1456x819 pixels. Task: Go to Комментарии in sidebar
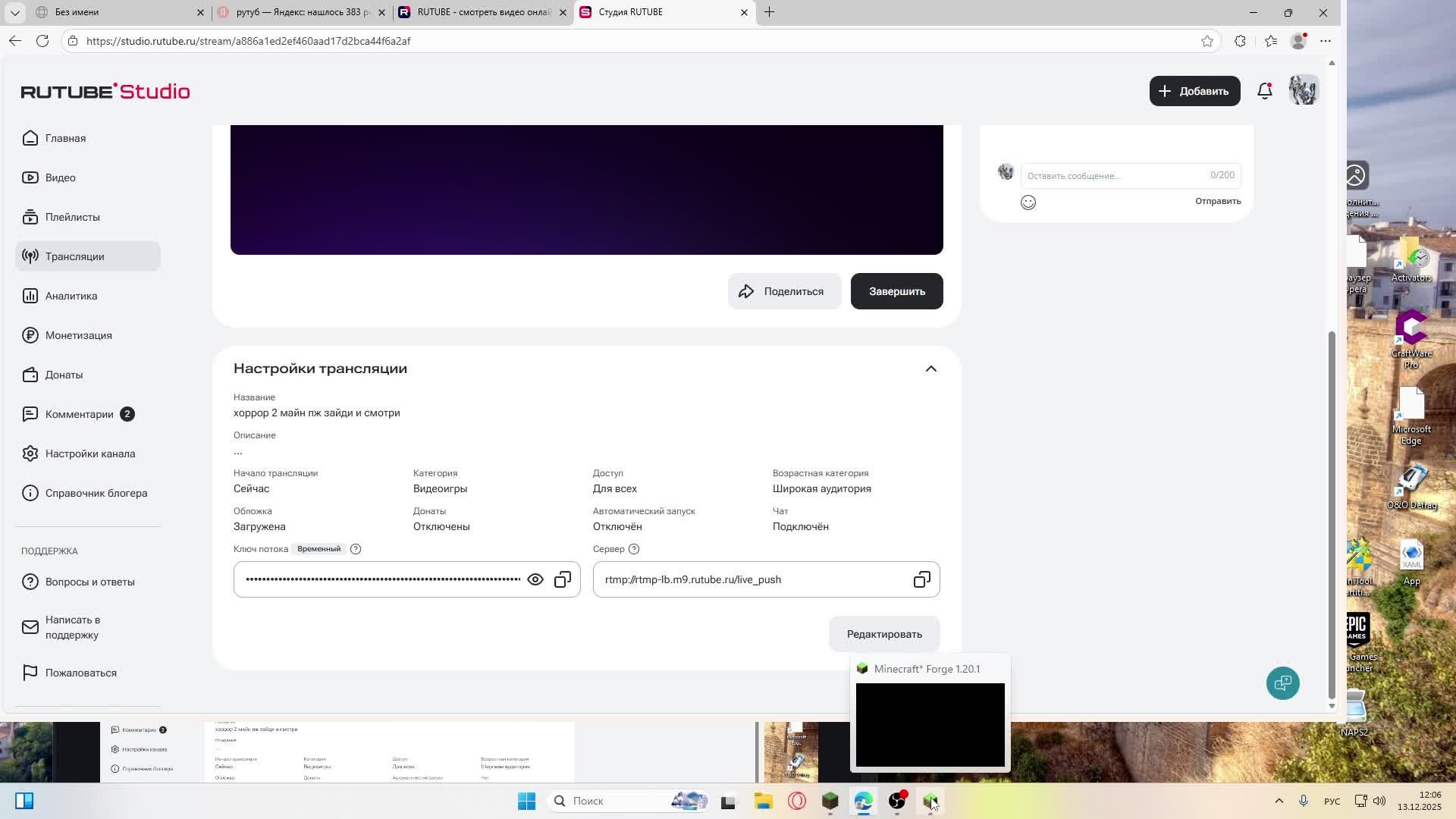[x=79, y=414]
